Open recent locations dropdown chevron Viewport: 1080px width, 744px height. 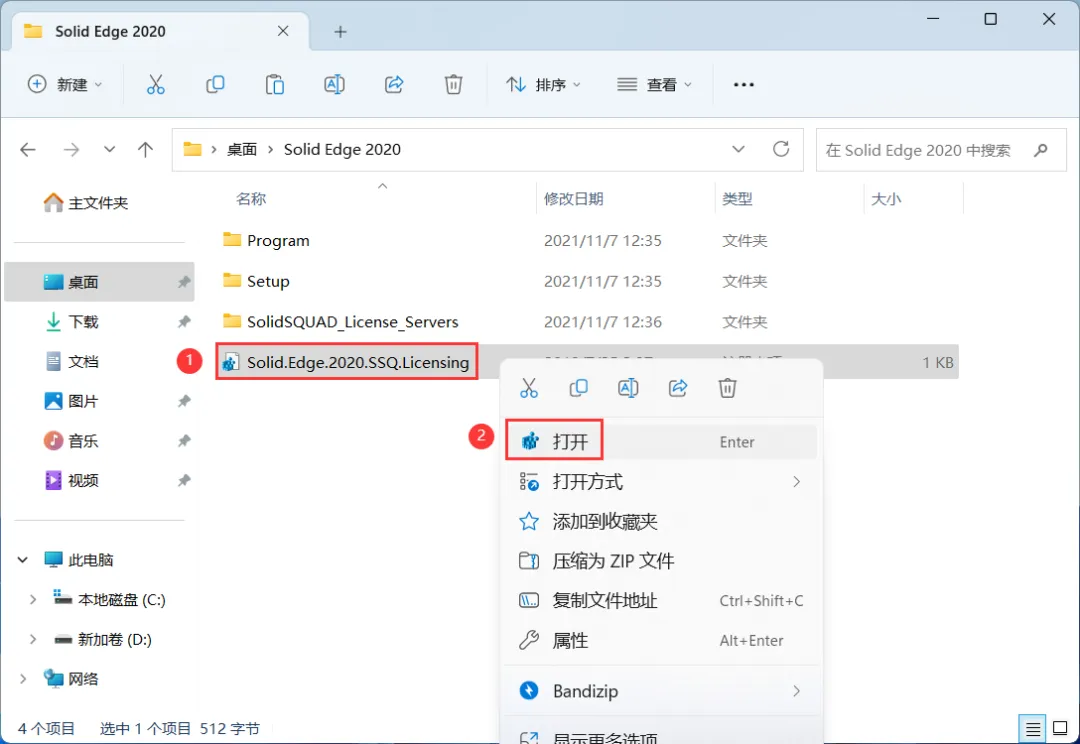tap(109, 149)
